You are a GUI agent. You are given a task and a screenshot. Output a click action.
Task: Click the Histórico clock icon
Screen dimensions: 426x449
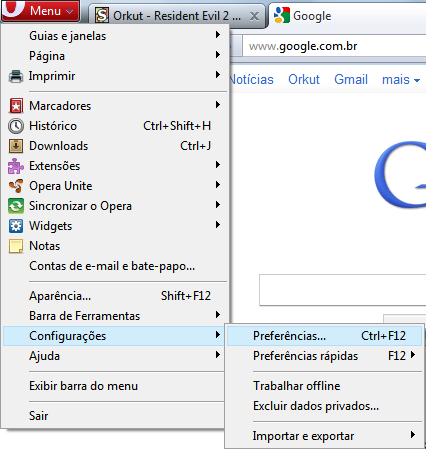[x=16, y=126]
